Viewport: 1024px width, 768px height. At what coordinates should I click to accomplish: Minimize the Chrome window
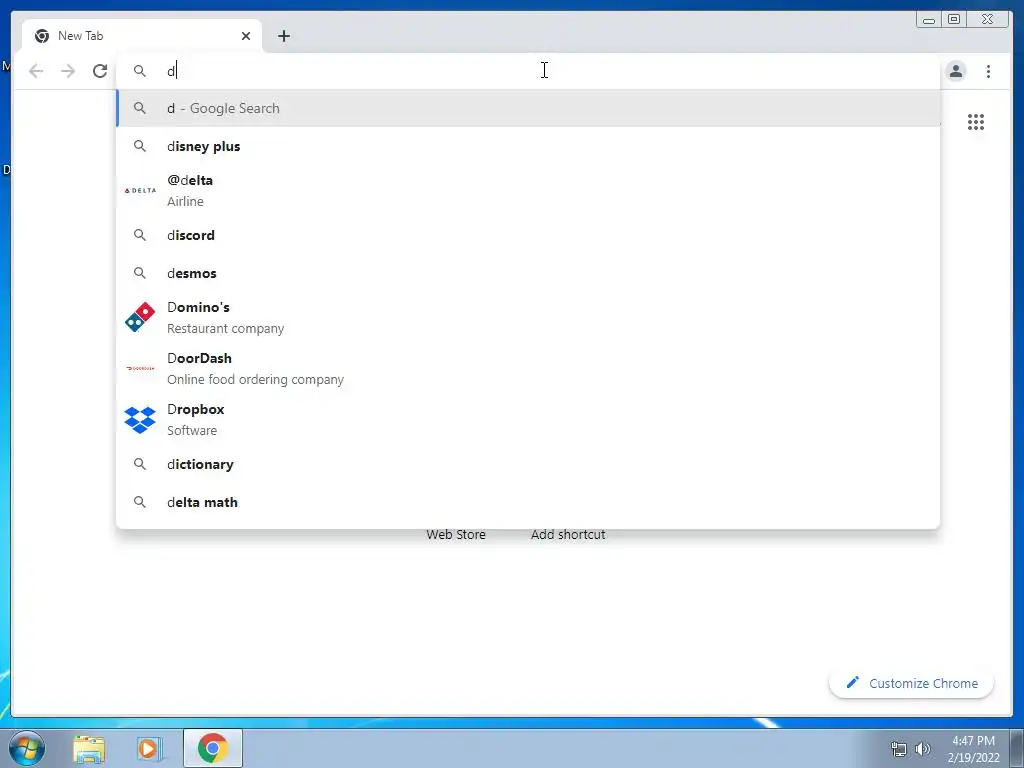tap(928, 20)
